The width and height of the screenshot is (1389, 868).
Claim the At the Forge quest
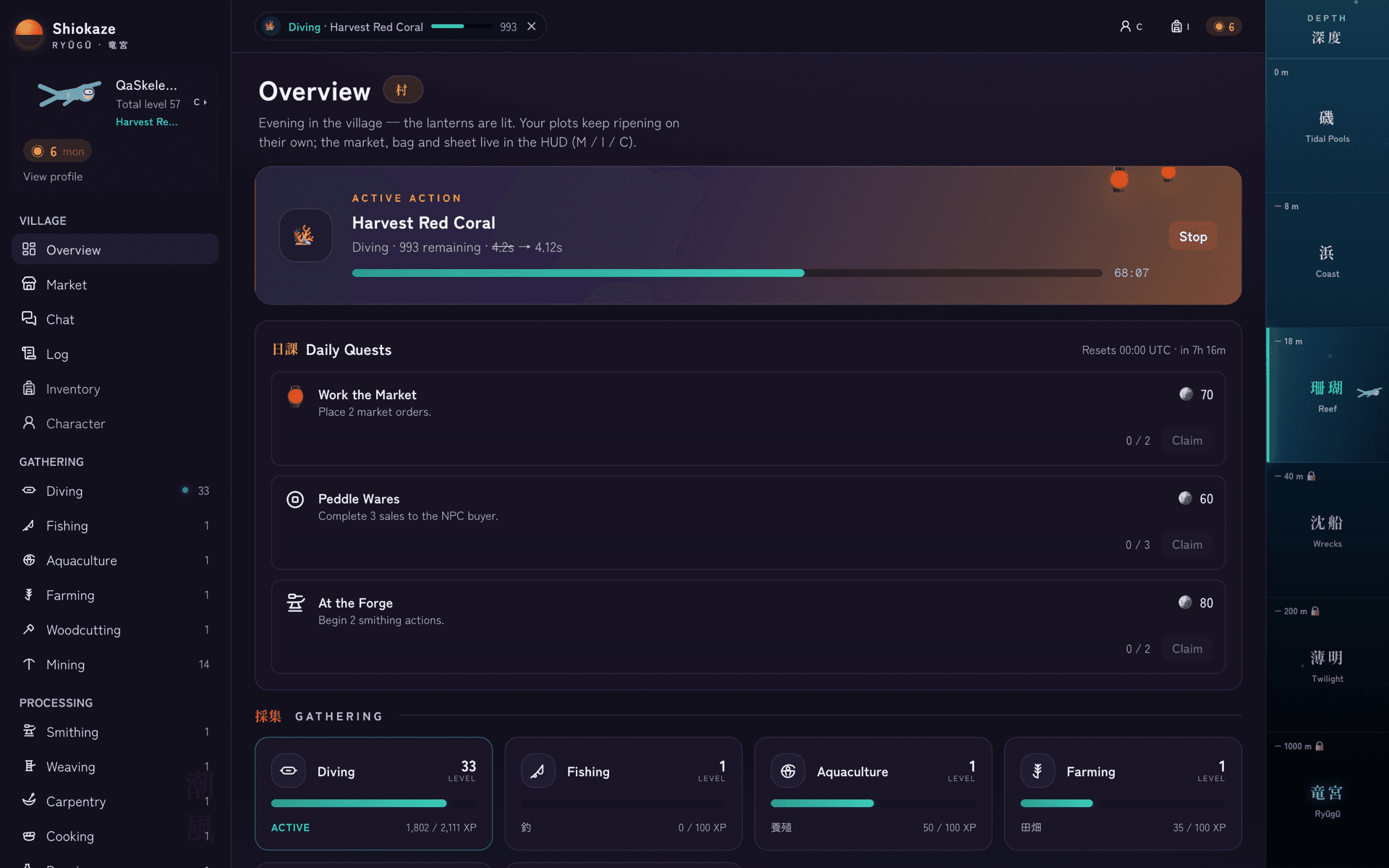coord(1187,649)
